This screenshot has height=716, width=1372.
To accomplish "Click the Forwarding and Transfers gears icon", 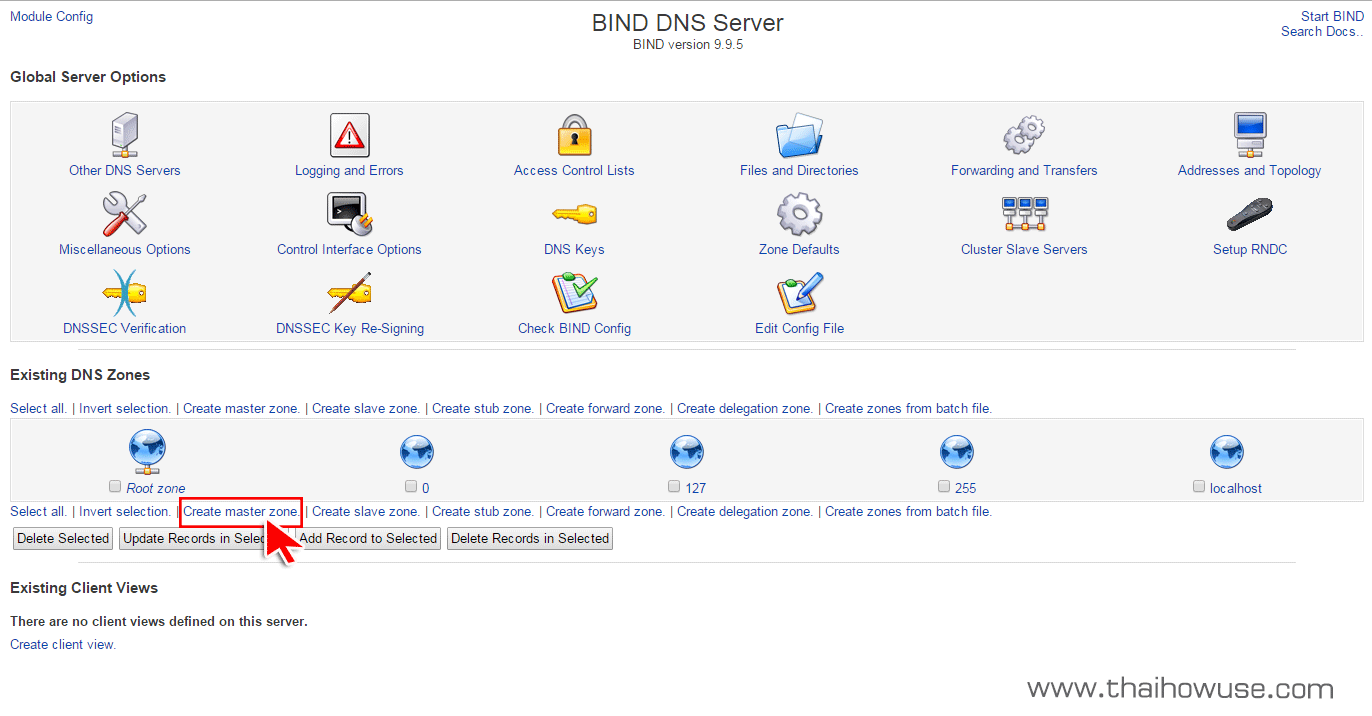I will click(x=1024, y=135).
